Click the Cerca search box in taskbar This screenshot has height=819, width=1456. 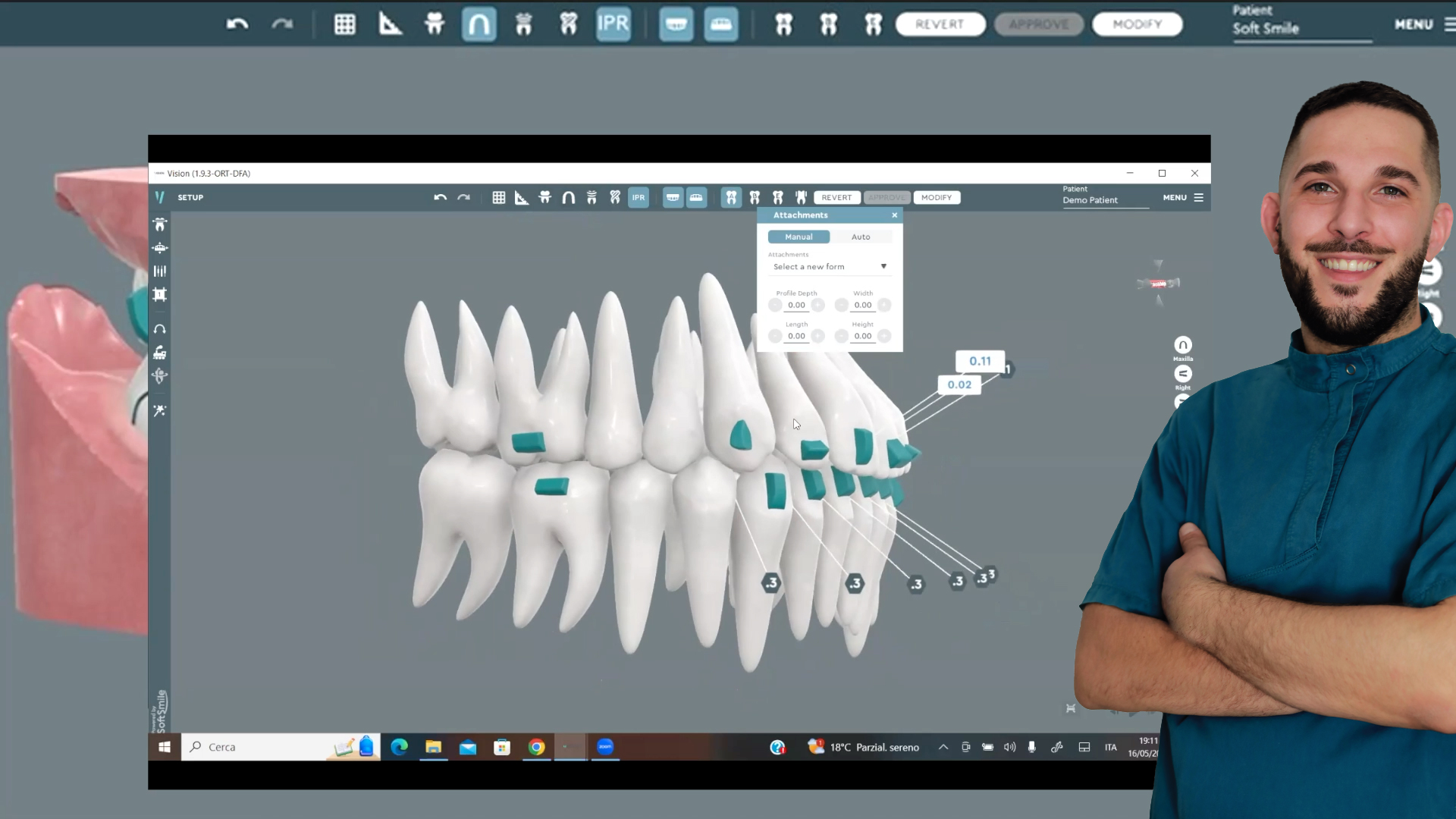pyautogui.click(x=281, y=747)
